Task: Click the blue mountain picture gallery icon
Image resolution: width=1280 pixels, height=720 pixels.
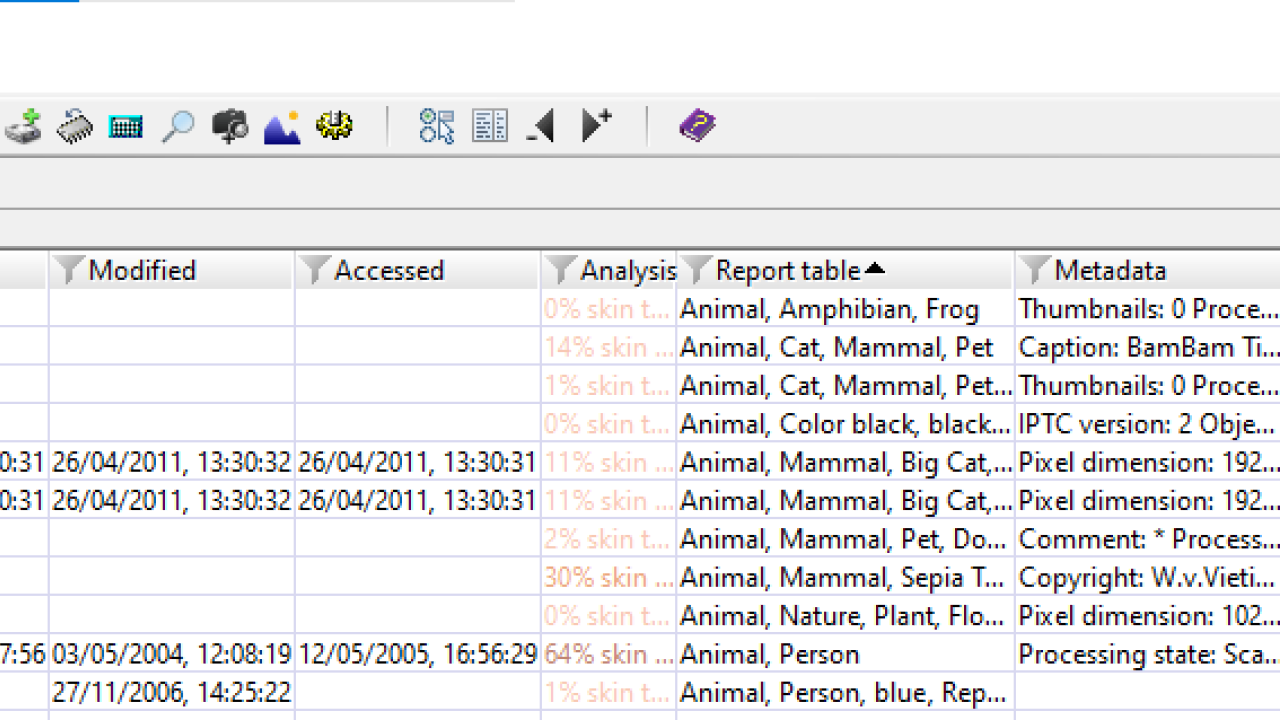Action: pyautogui.click(x=282, y=127)
